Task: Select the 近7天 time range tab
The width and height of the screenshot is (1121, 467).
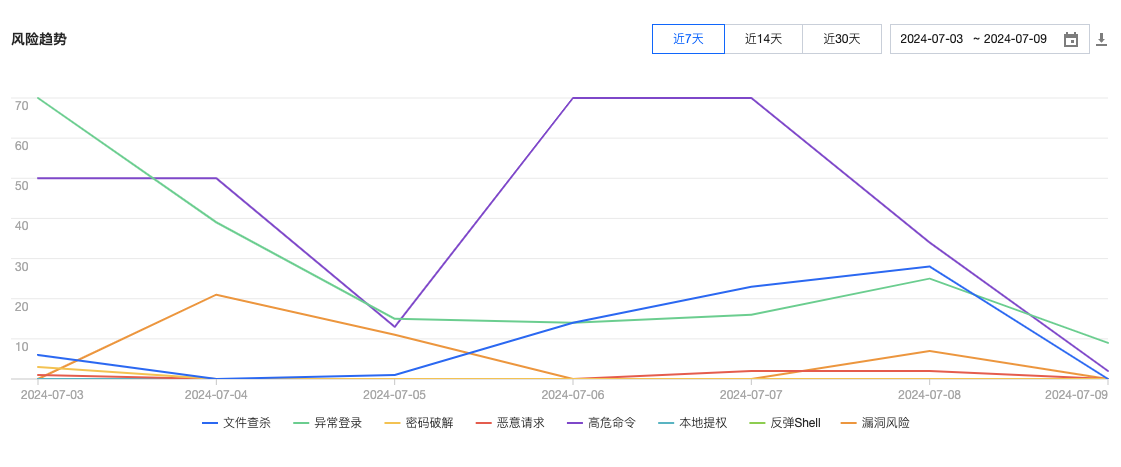Action: tap(688, 39)
